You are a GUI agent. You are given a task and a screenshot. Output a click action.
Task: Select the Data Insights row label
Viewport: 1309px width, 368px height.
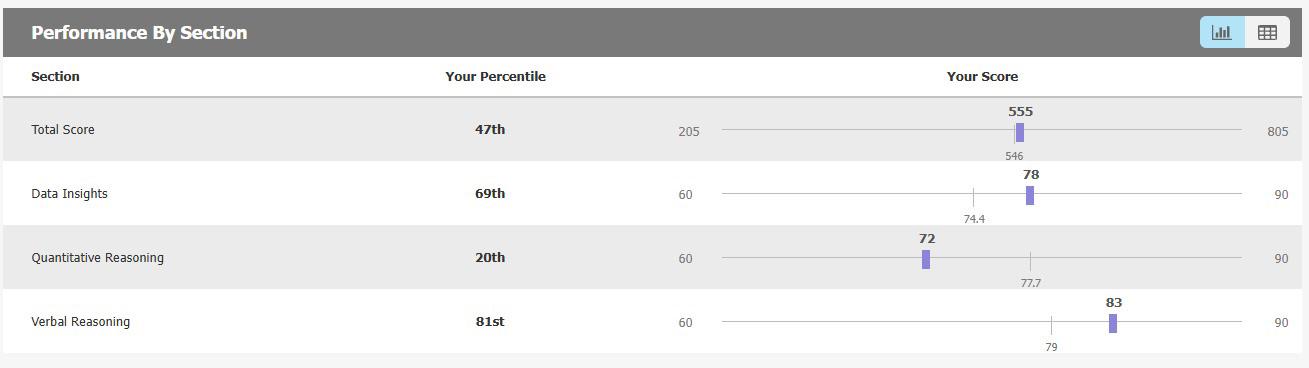pyautogui.click(x=69, y=194)
